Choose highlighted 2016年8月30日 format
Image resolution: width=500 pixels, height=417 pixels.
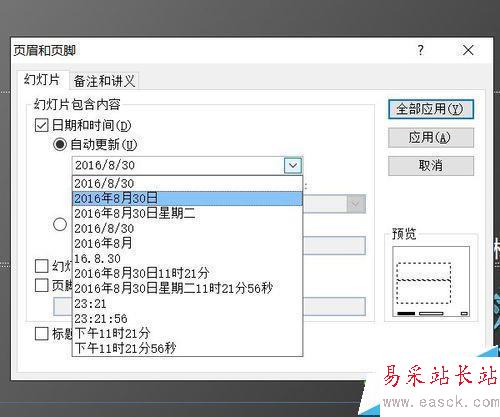[187, 198]
